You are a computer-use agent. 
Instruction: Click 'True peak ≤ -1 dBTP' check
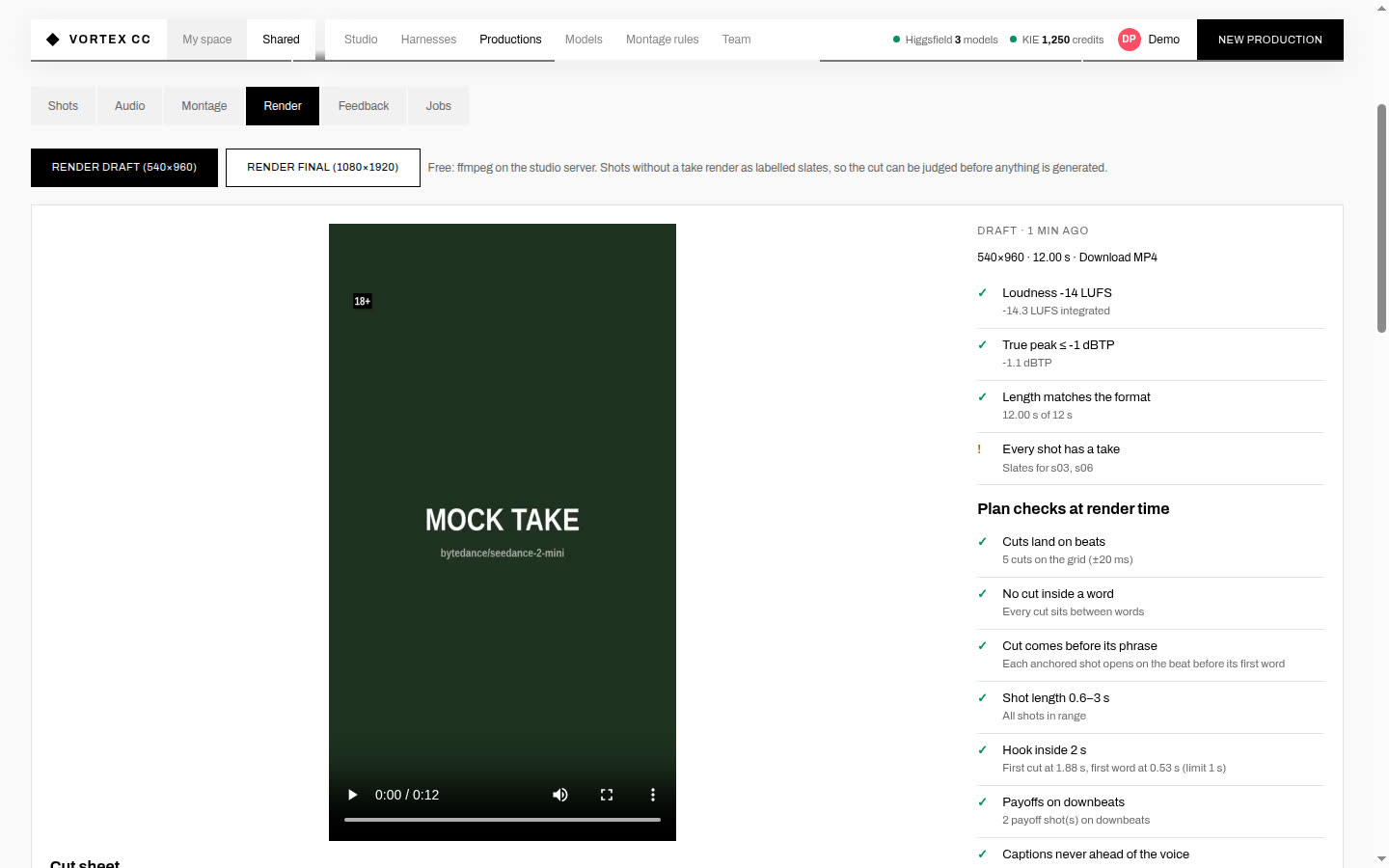pyautogui.click(x=1151, y=354)
